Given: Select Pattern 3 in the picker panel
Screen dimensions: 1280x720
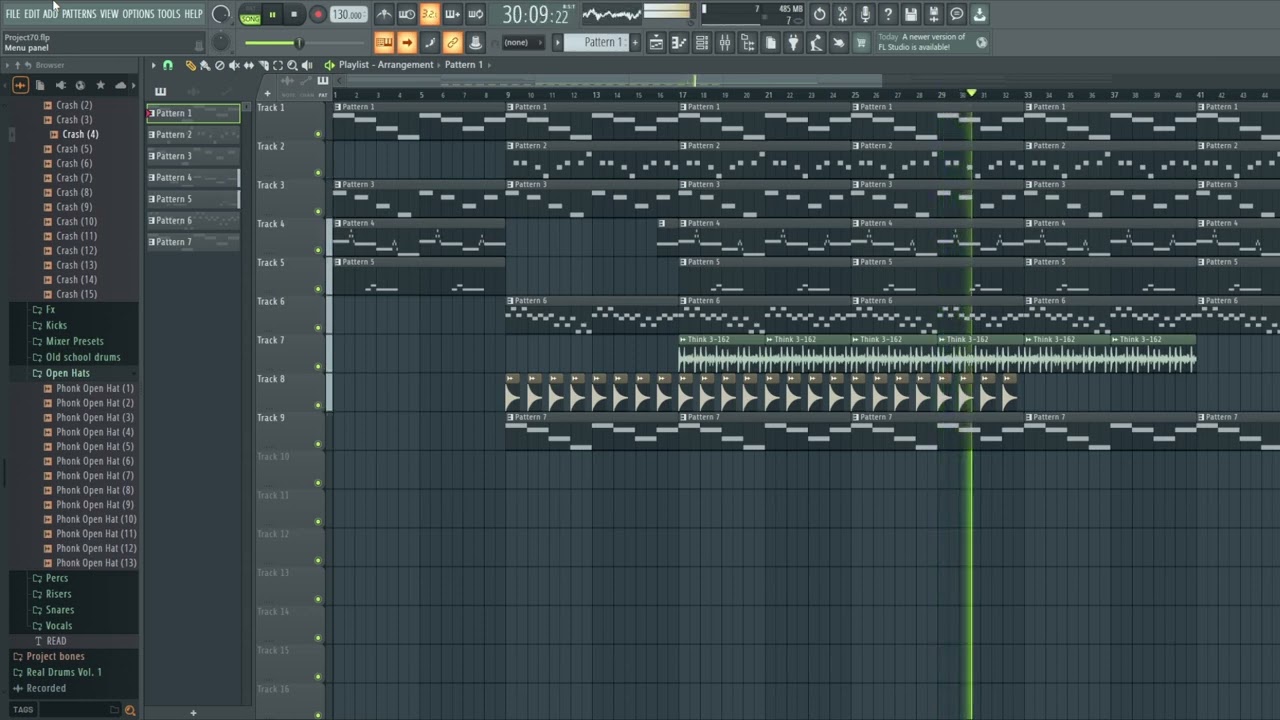Looking at the screenshot, I should tap(193, 156).
